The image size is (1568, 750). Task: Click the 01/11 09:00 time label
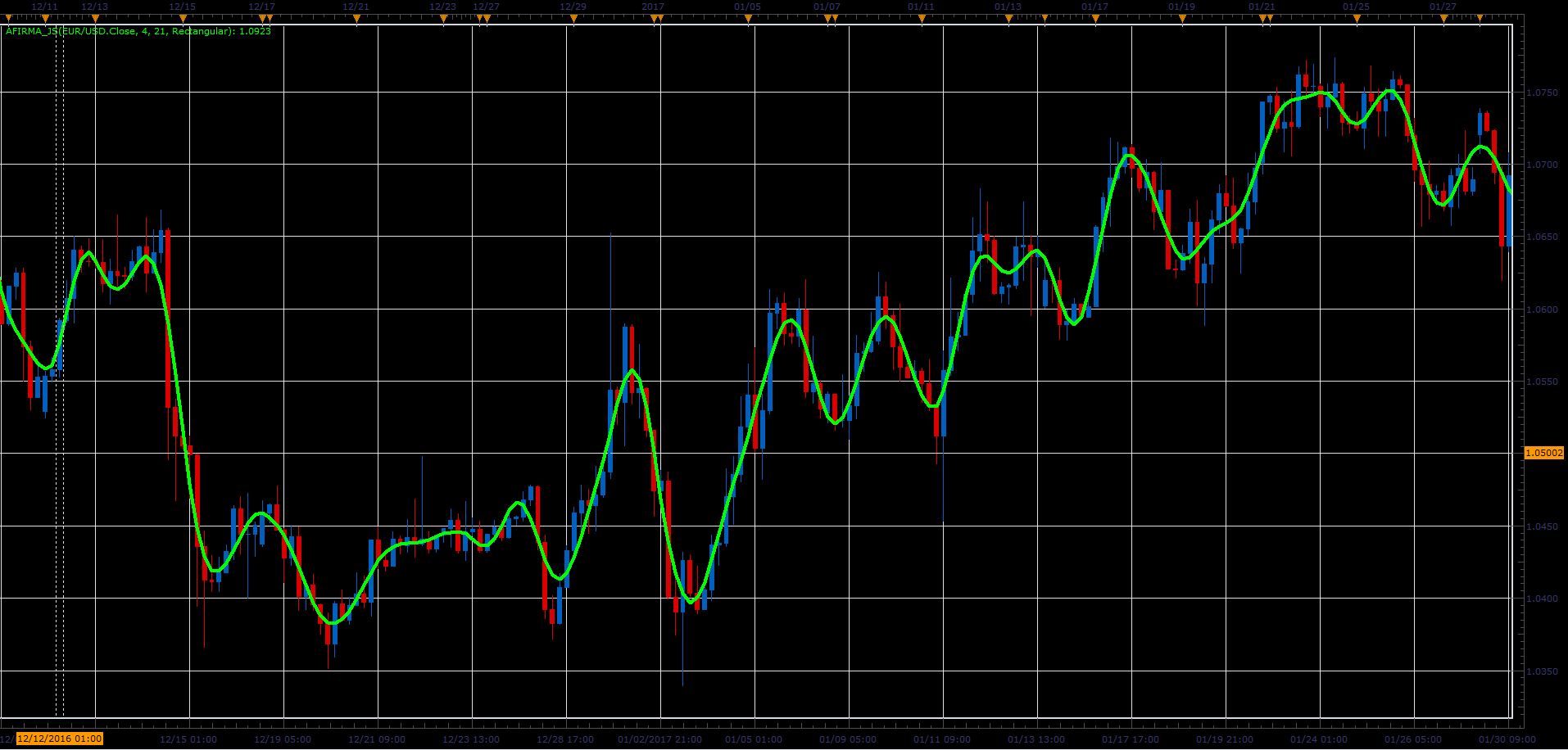(x=942, y=739)
